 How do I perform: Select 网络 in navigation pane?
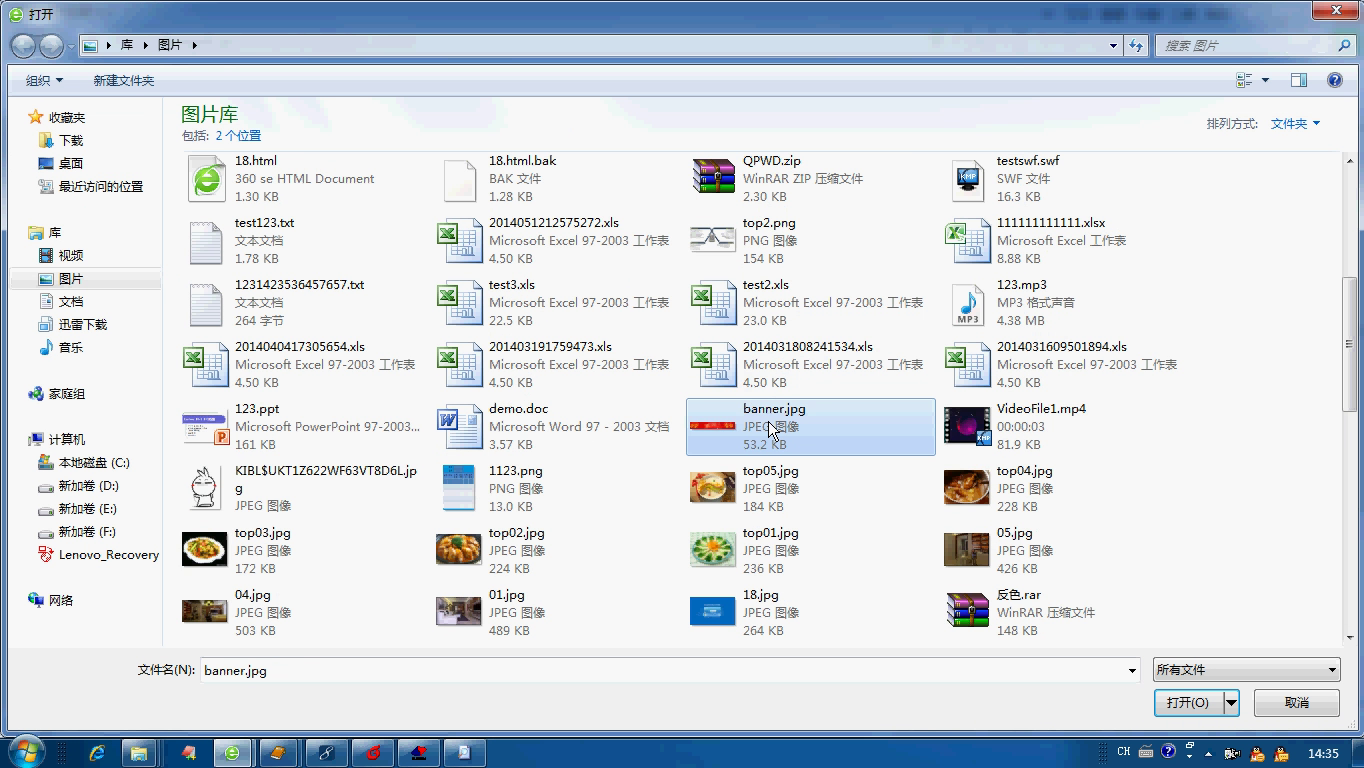tap(61, 601)
